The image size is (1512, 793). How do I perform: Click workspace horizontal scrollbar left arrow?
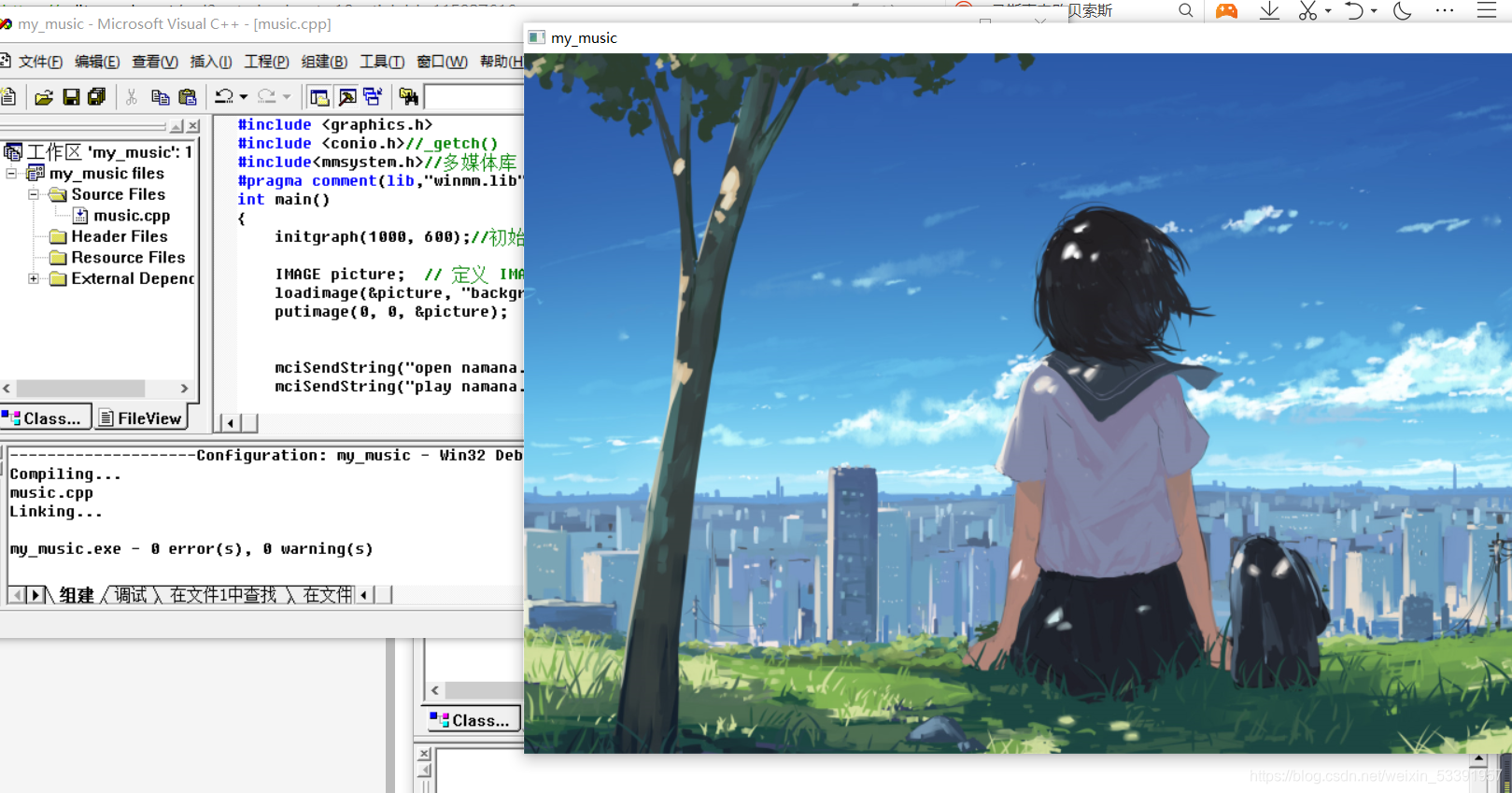[x=7, y=389]
